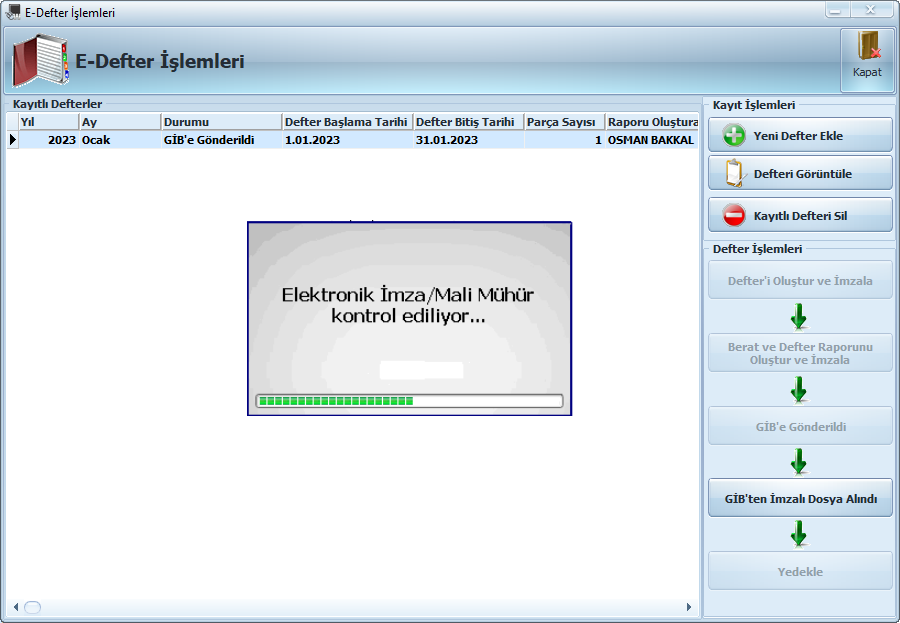Viewport: 900px width, 623px height.
Task: Open GİB'ten İmzalı Dosya Alındı
Action: coord(800,498)
